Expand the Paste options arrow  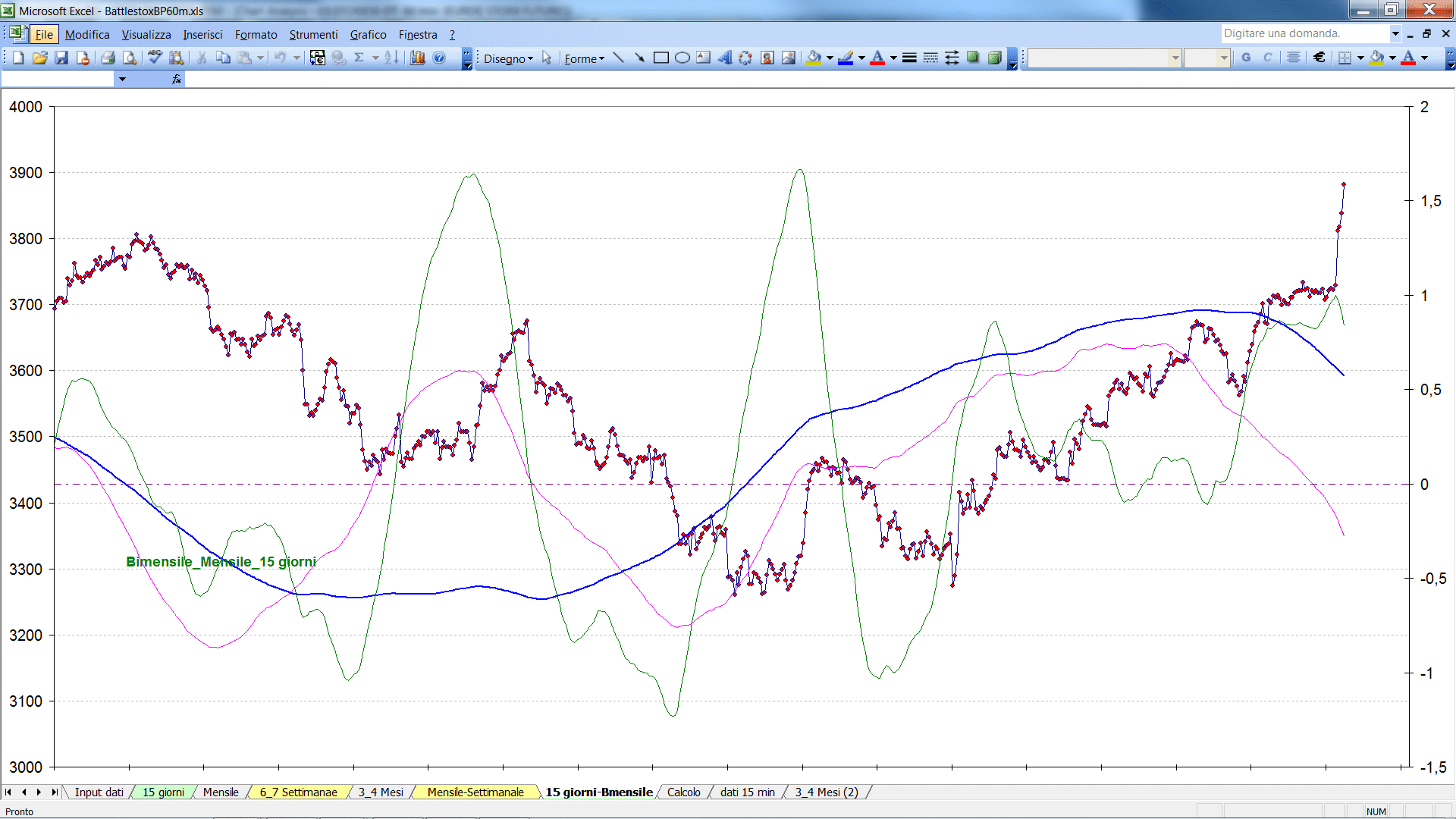tap(260, 58)
